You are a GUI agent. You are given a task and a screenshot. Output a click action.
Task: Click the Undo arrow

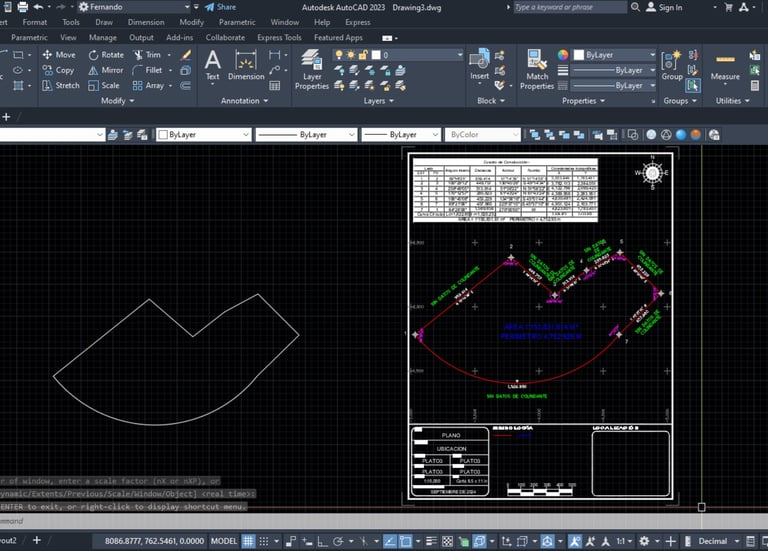coord(38,7)
